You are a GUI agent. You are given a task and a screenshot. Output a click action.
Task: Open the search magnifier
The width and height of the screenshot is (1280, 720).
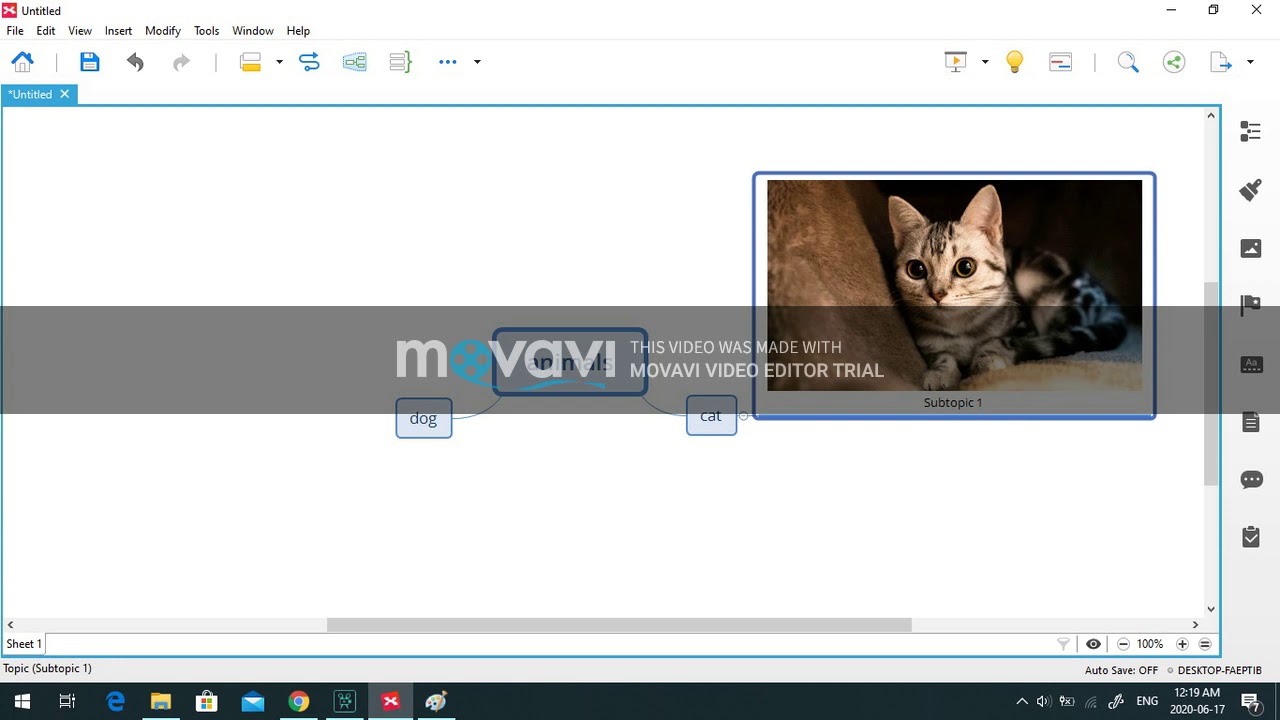(x=1128, y=62)
